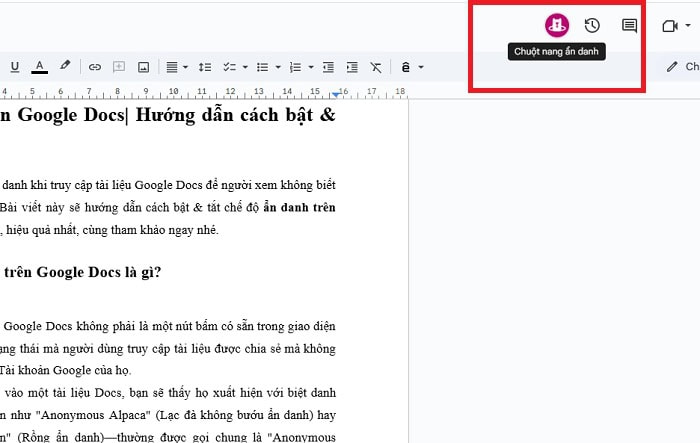The image size is (700, 443).
Task: Insert a link using chain icon
Action: point(95,67)
